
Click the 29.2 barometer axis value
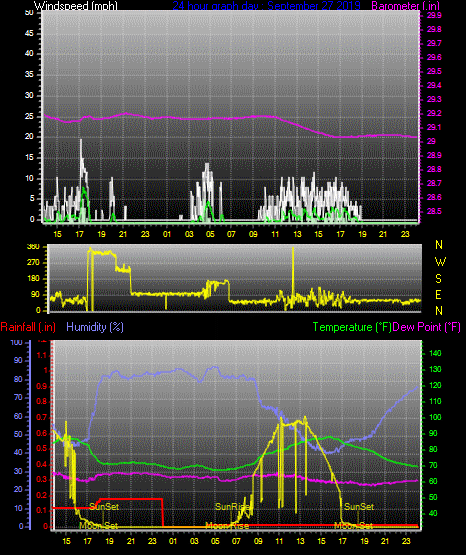[434, 113]
